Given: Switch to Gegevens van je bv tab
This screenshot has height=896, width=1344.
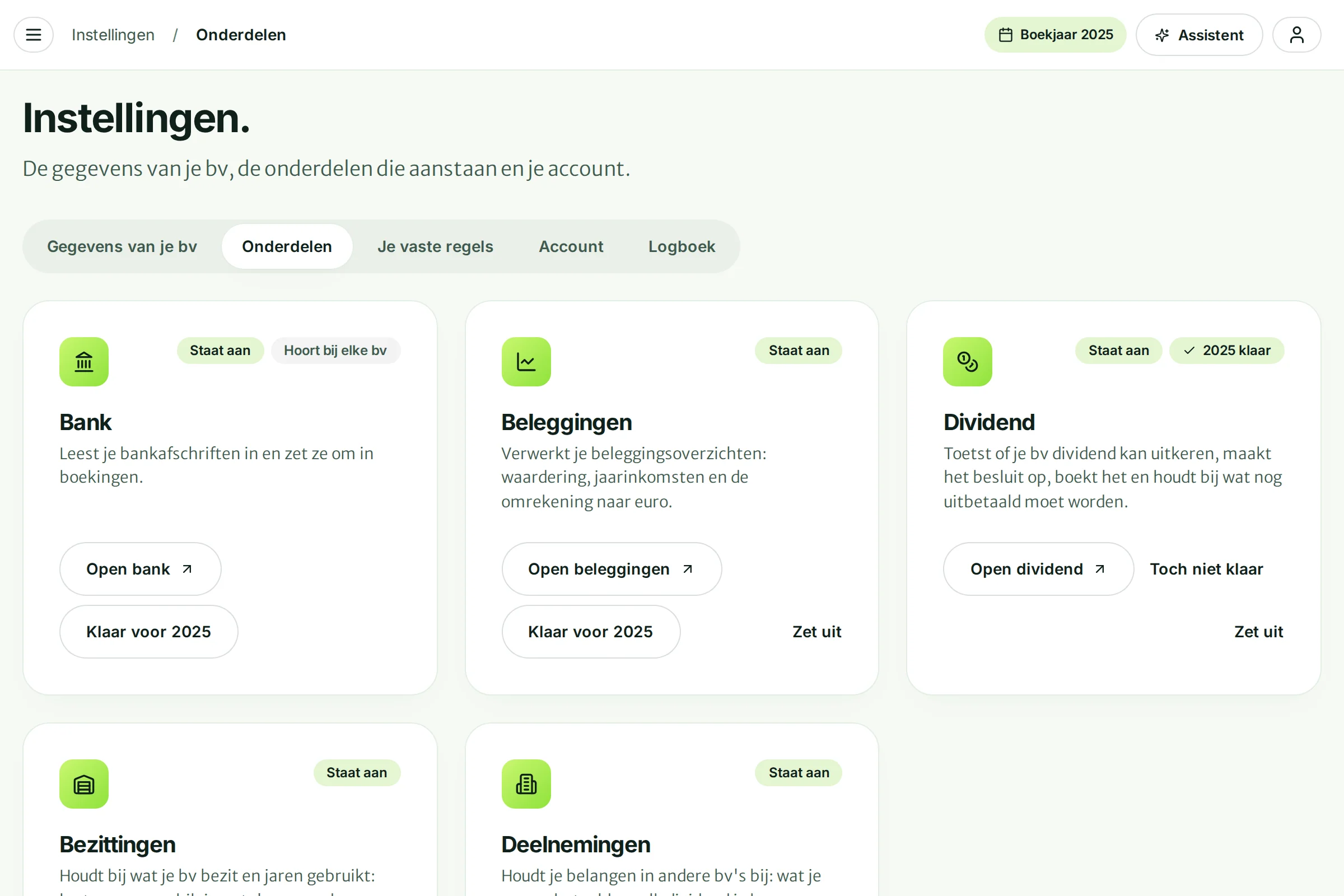Looking at the screenshot, I should 122,246.
